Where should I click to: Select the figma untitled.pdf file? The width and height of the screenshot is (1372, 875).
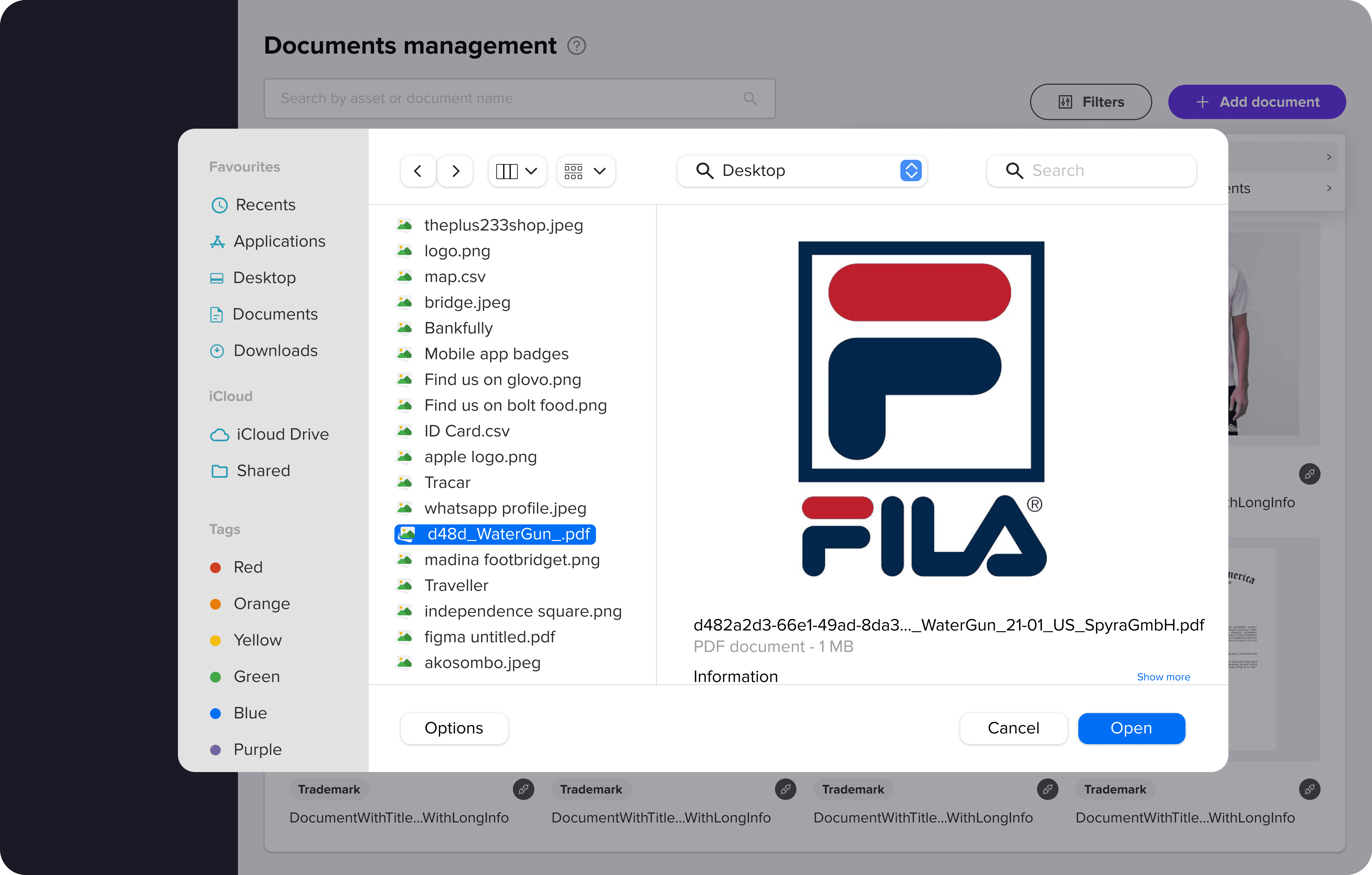(x=489, y=637)
